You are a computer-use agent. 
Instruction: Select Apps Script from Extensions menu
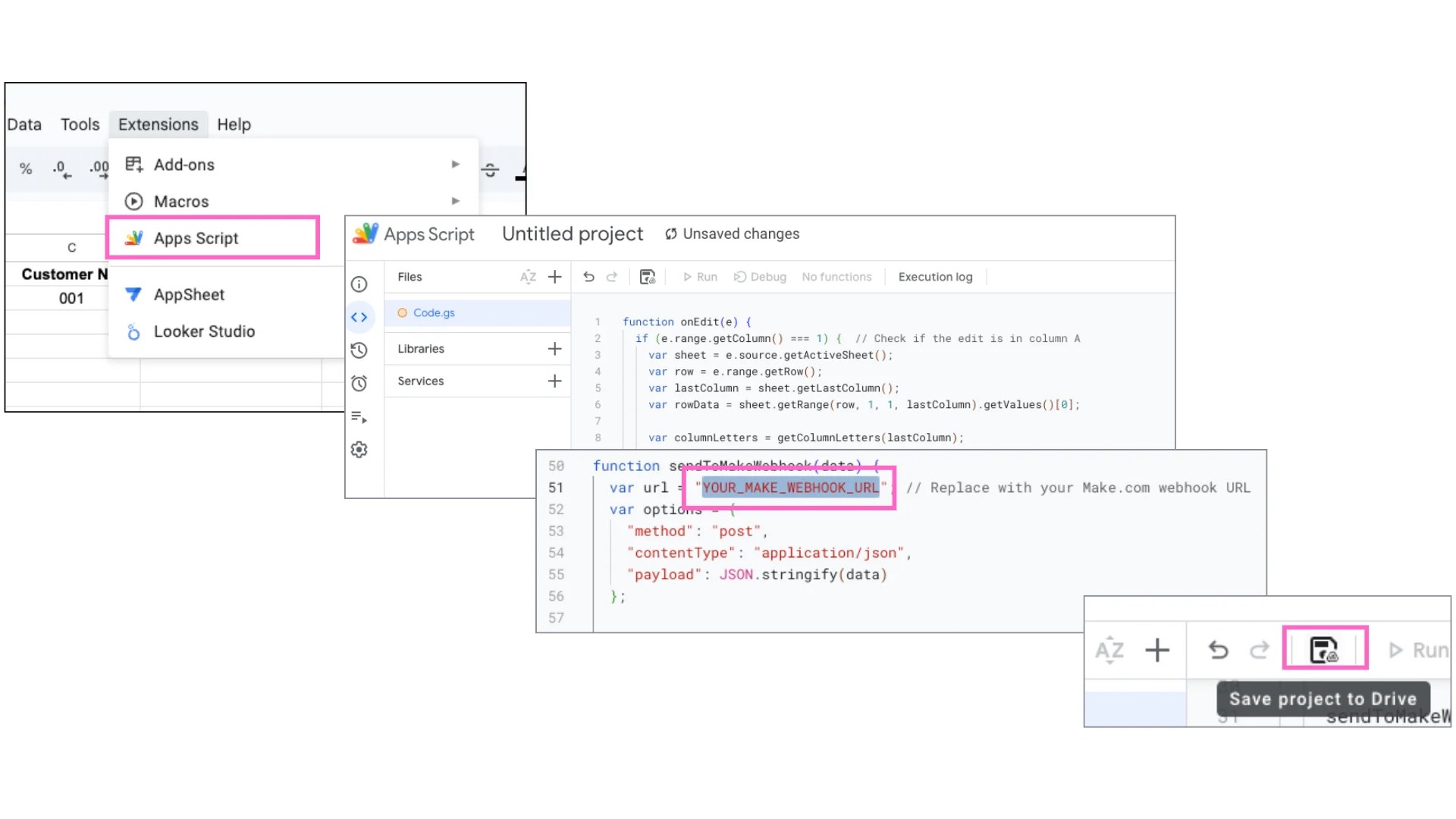coord(212,238)
